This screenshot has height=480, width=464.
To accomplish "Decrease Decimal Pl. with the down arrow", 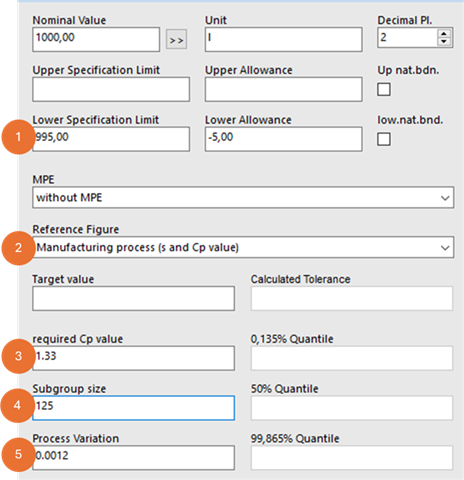I will (444, 42).
